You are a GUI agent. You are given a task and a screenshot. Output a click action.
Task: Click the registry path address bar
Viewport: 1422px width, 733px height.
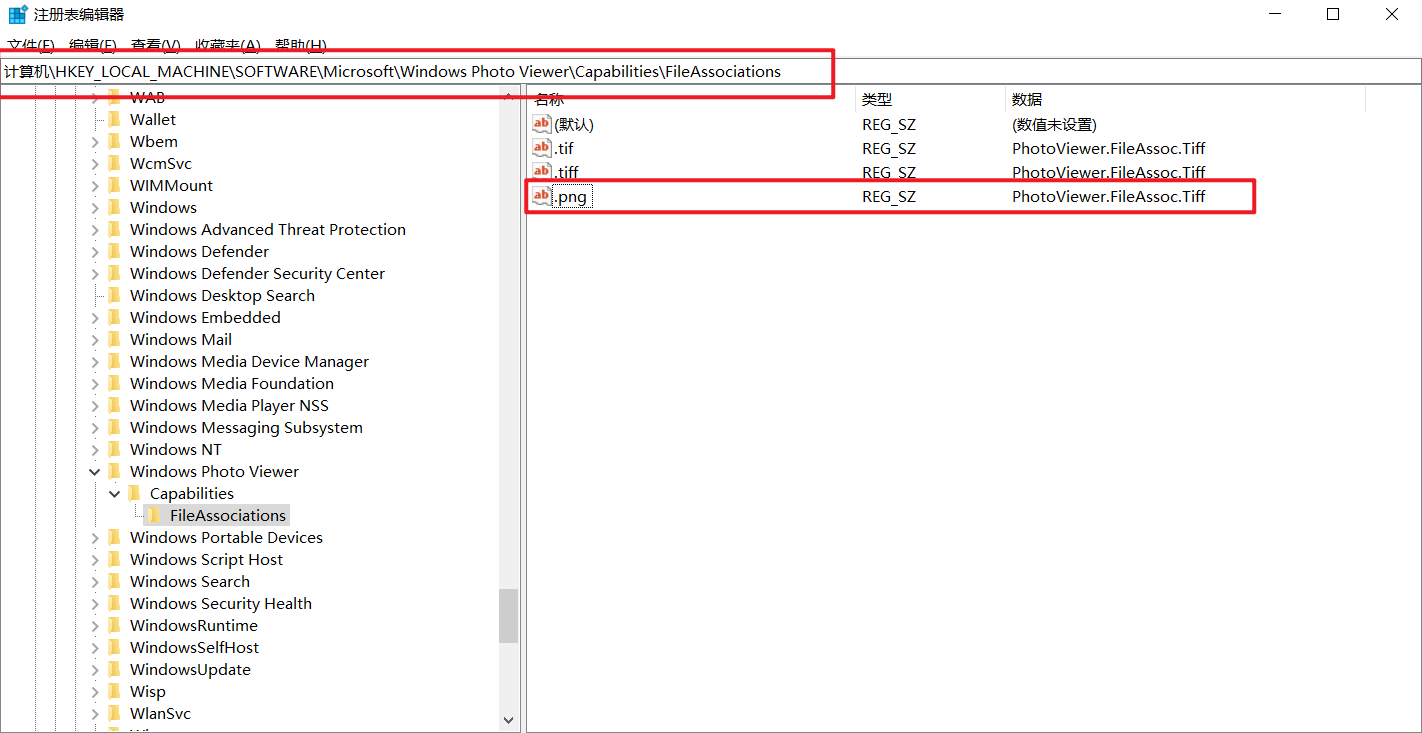coord(710,72)
